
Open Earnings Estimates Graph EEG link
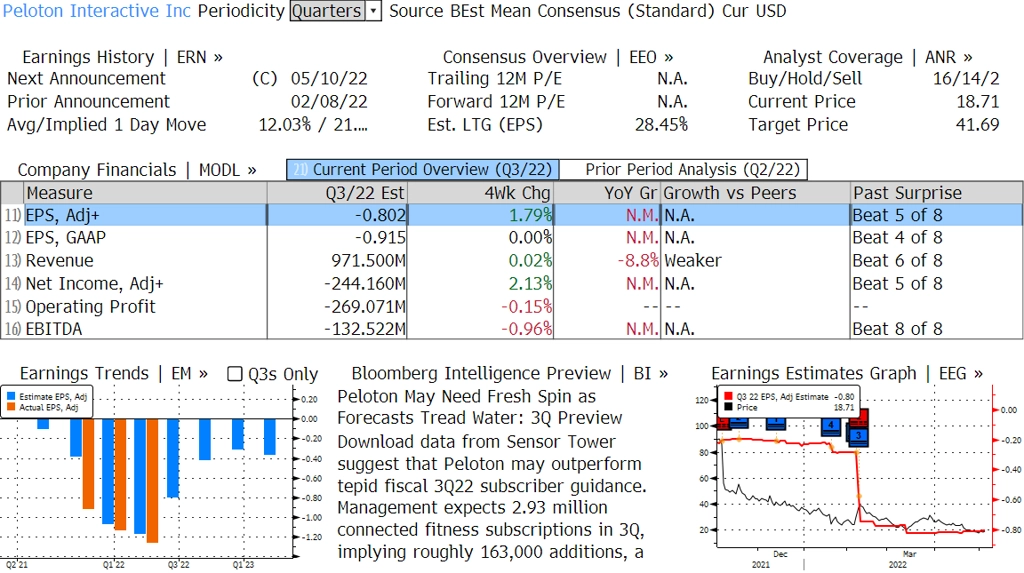tap(847, 374)
